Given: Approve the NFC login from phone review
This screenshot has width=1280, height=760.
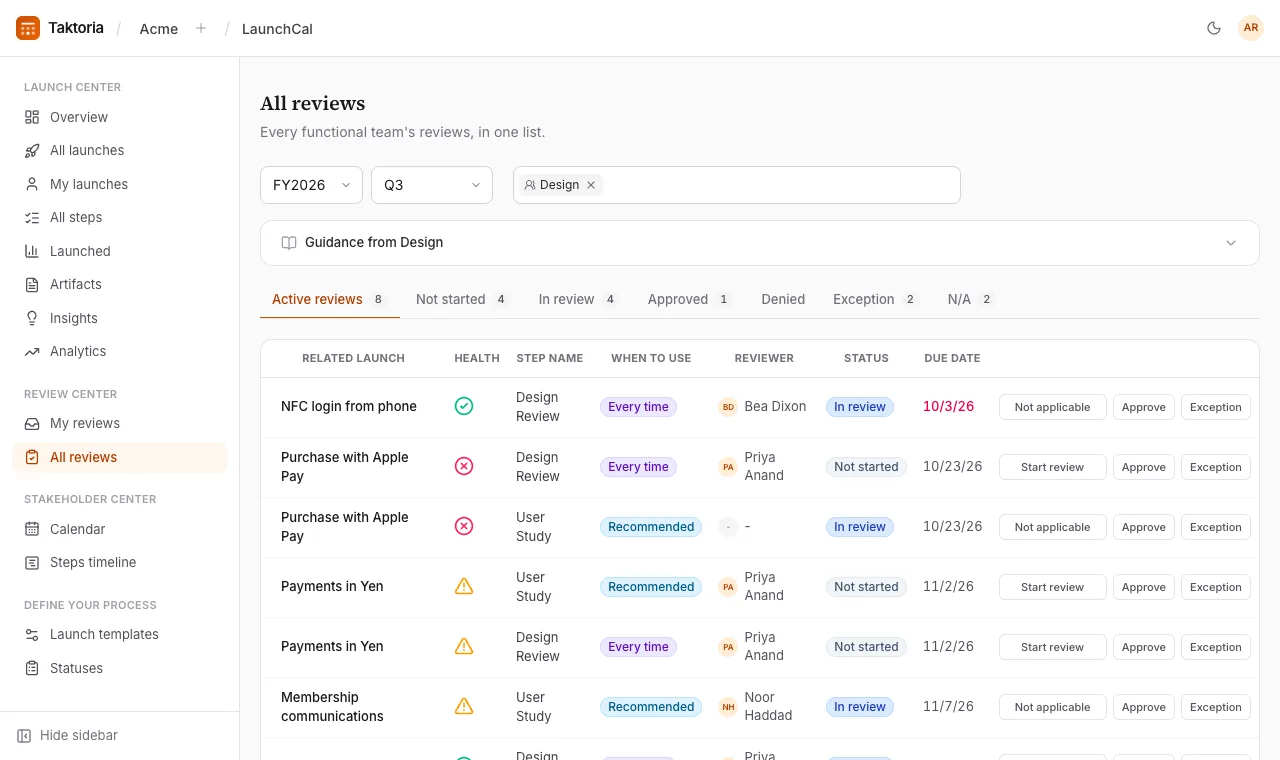Looking at the screenshot, I should click(1144, 407).
